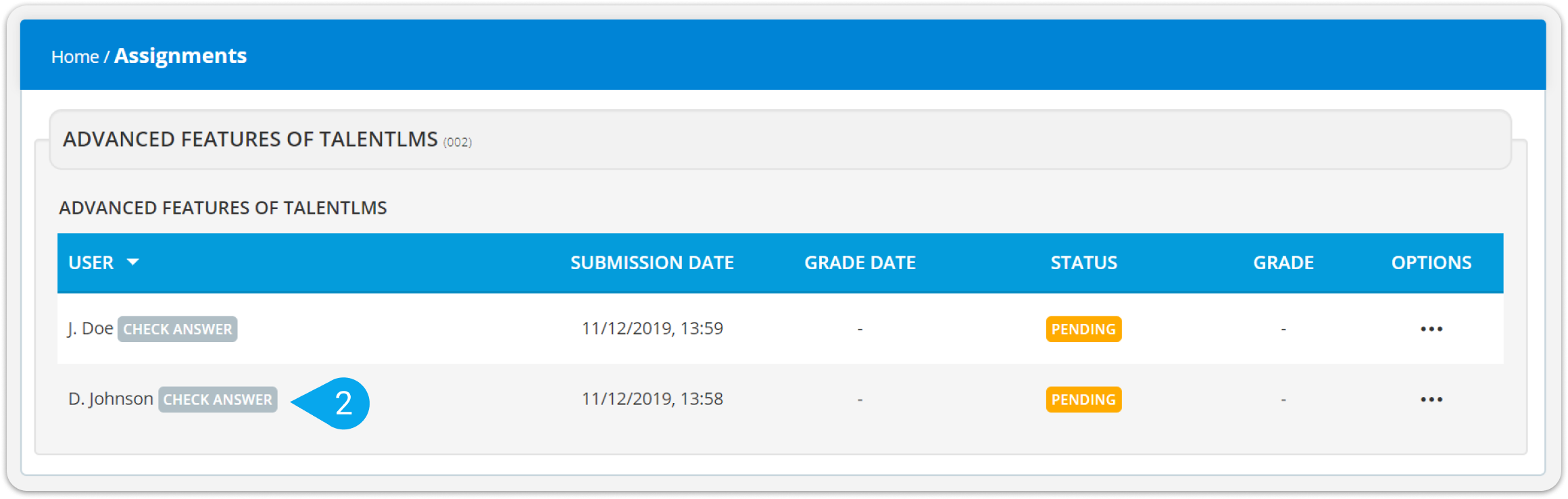The image size is (1568, 499).
Task: Click the USER column sort arrow
Action: (132, 262)
